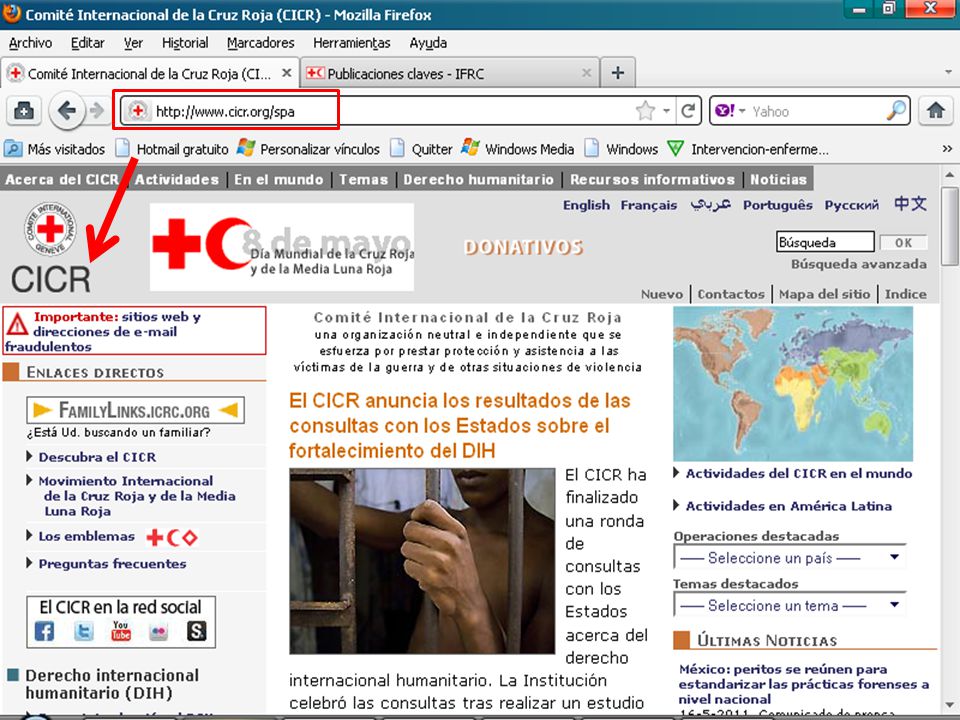This screenshot has height=720, width=960.
Task: Switch to the Publicaciones claves - IFRC tab
Action: [x=450, y=73]
